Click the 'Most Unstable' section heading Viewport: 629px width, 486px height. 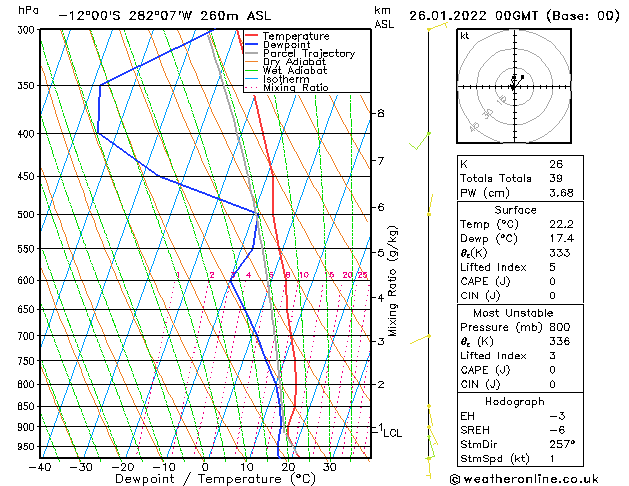pos(513,313)
